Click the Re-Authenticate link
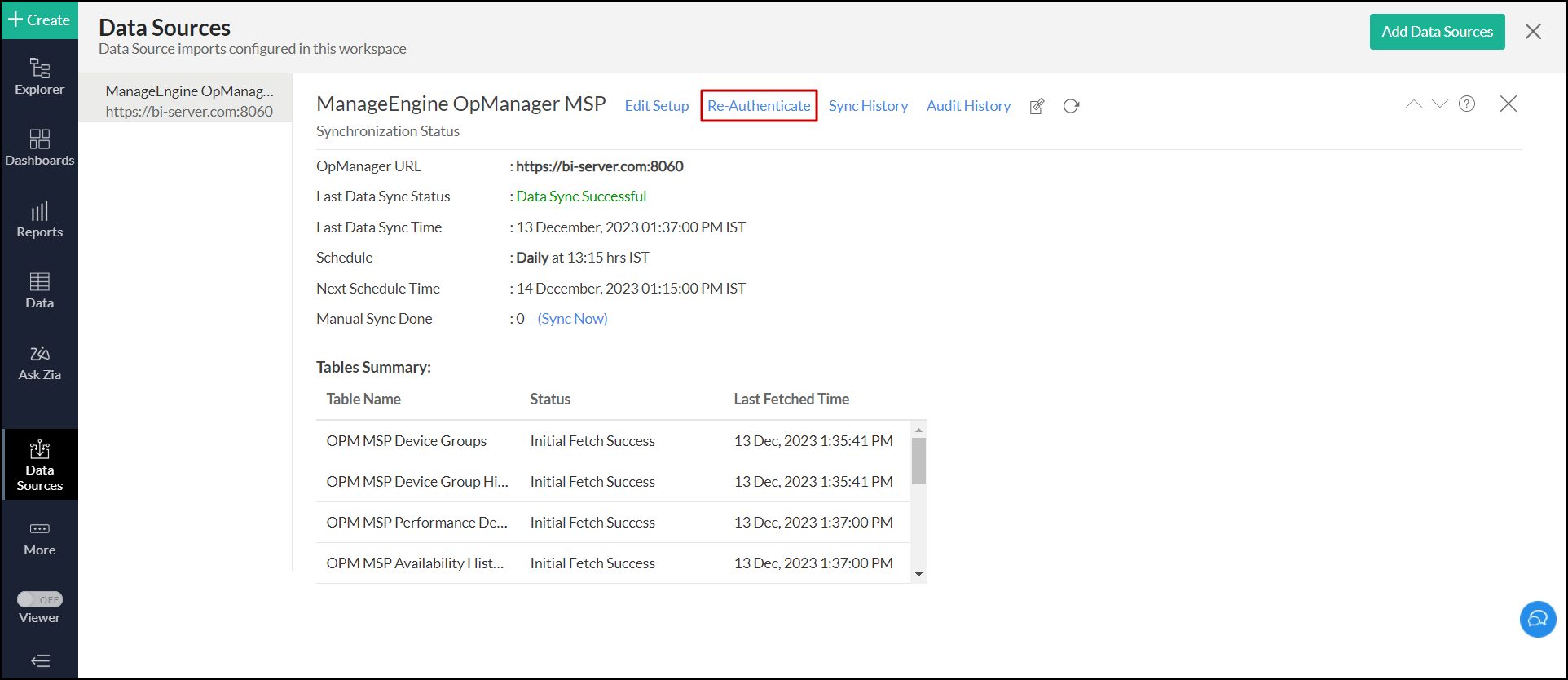 pos(759,106)
